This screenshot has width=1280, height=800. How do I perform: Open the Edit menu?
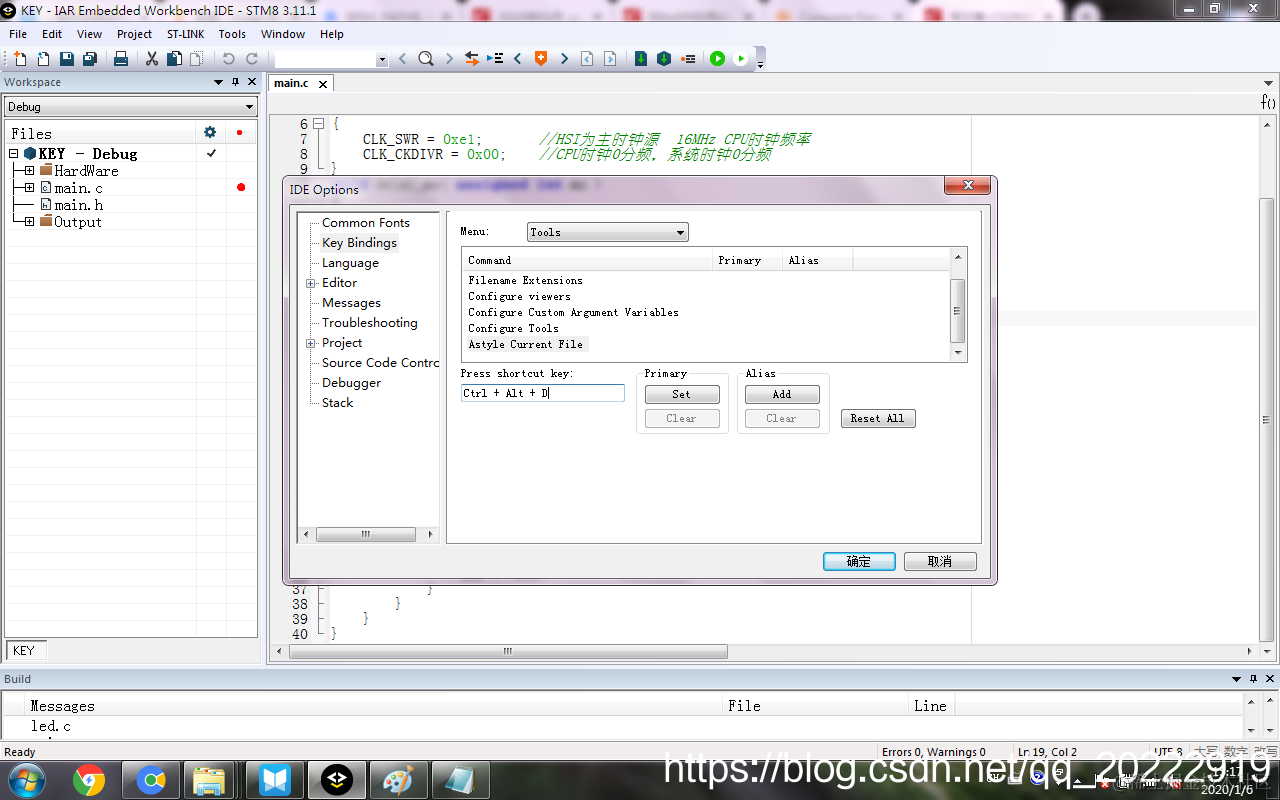52,34
